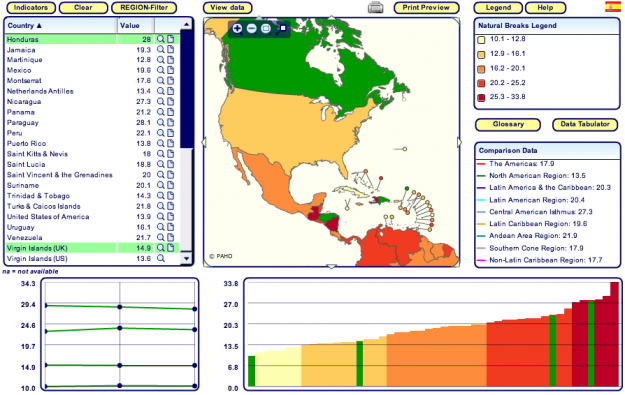The image size is (625, 395).
Task: Pan the map down with the bottom edge arrow
Action: [x=331, y=266]
